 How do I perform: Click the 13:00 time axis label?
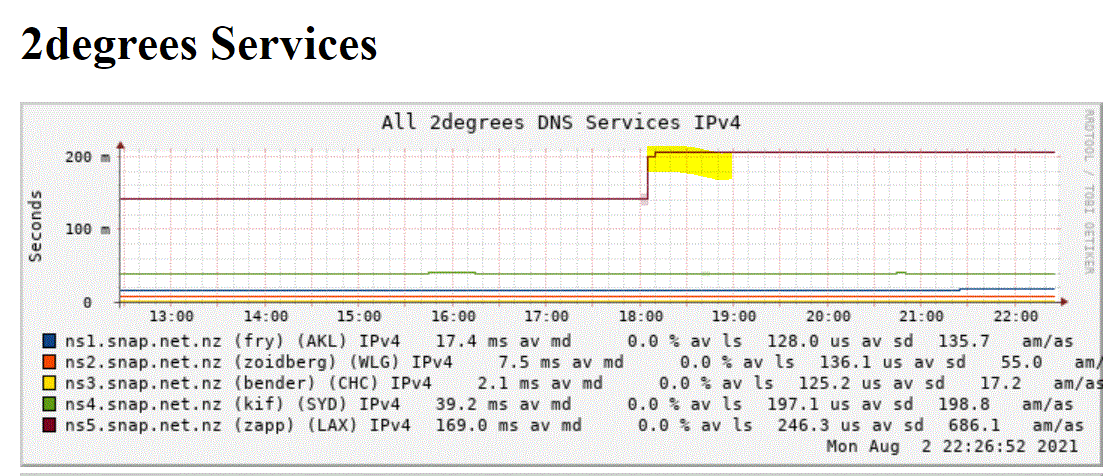(x=171, y=316)
